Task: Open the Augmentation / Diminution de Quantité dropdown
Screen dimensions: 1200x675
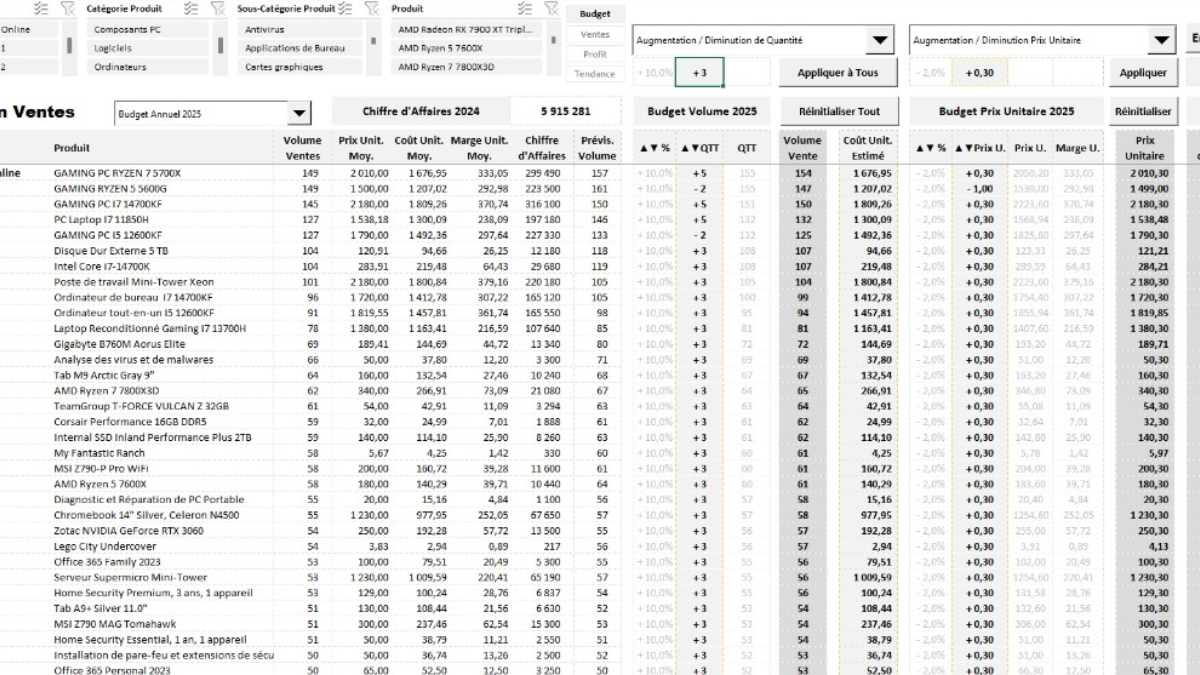Action: [875, 41]
